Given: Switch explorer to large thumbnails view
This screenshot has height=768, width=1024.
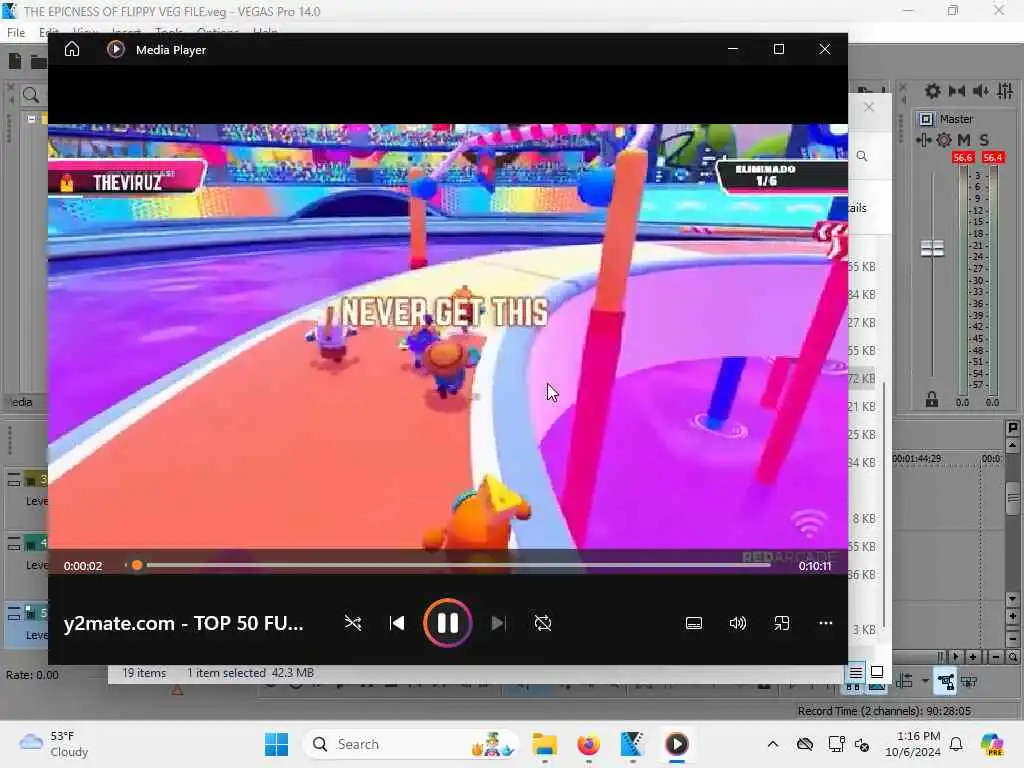Looking at the screenshot, I should pos(877,671).
